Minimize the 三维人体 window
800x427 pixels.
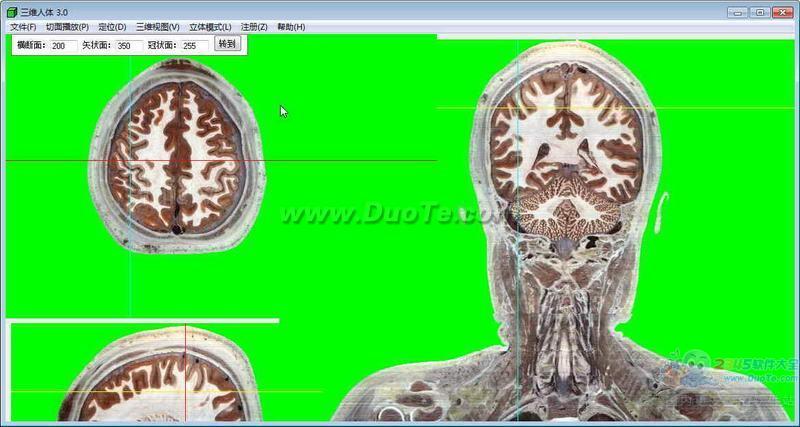point(737,12)
